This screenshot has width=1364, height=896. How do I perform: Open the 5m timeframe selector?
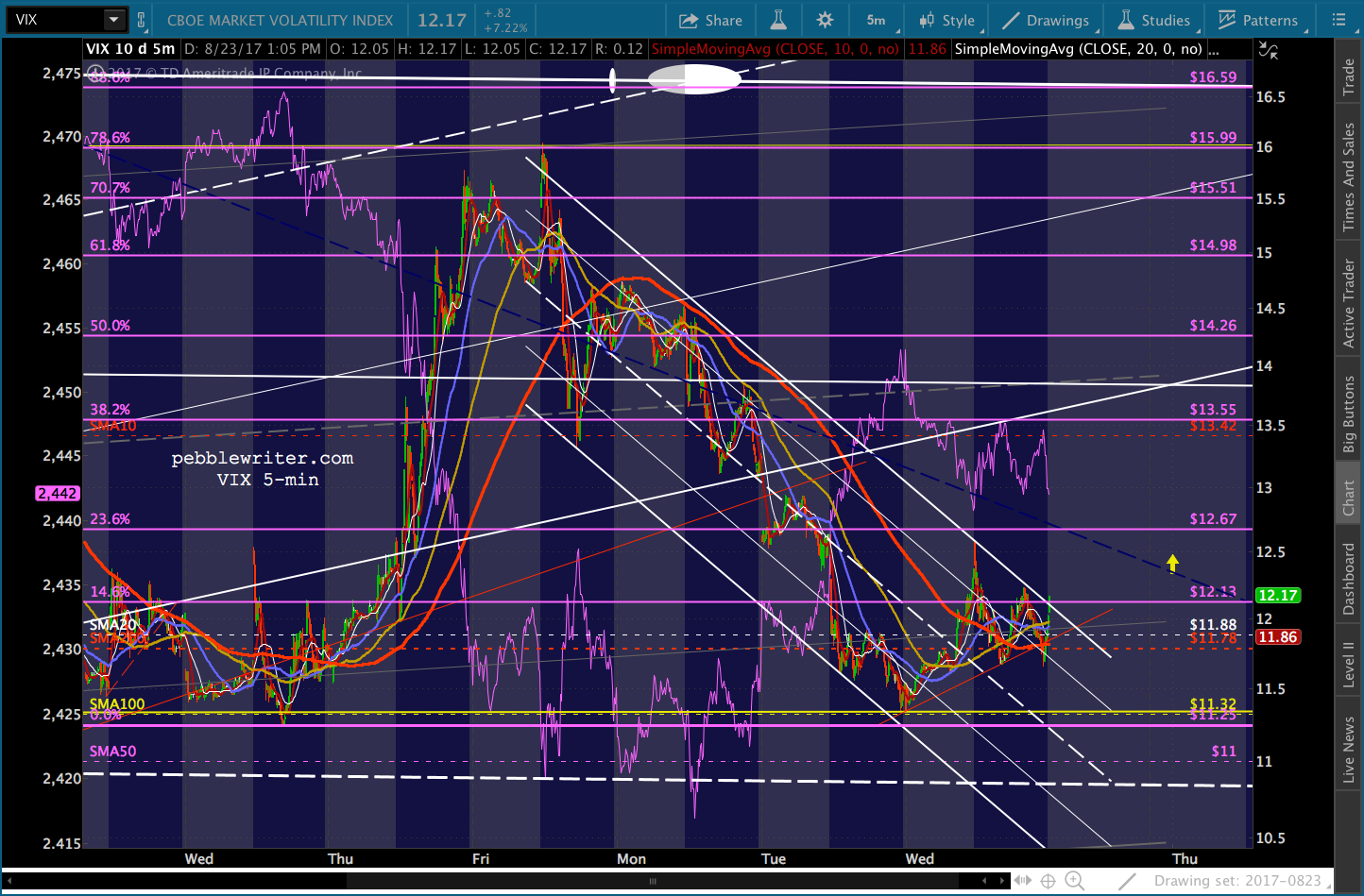(x=876, y=20)
